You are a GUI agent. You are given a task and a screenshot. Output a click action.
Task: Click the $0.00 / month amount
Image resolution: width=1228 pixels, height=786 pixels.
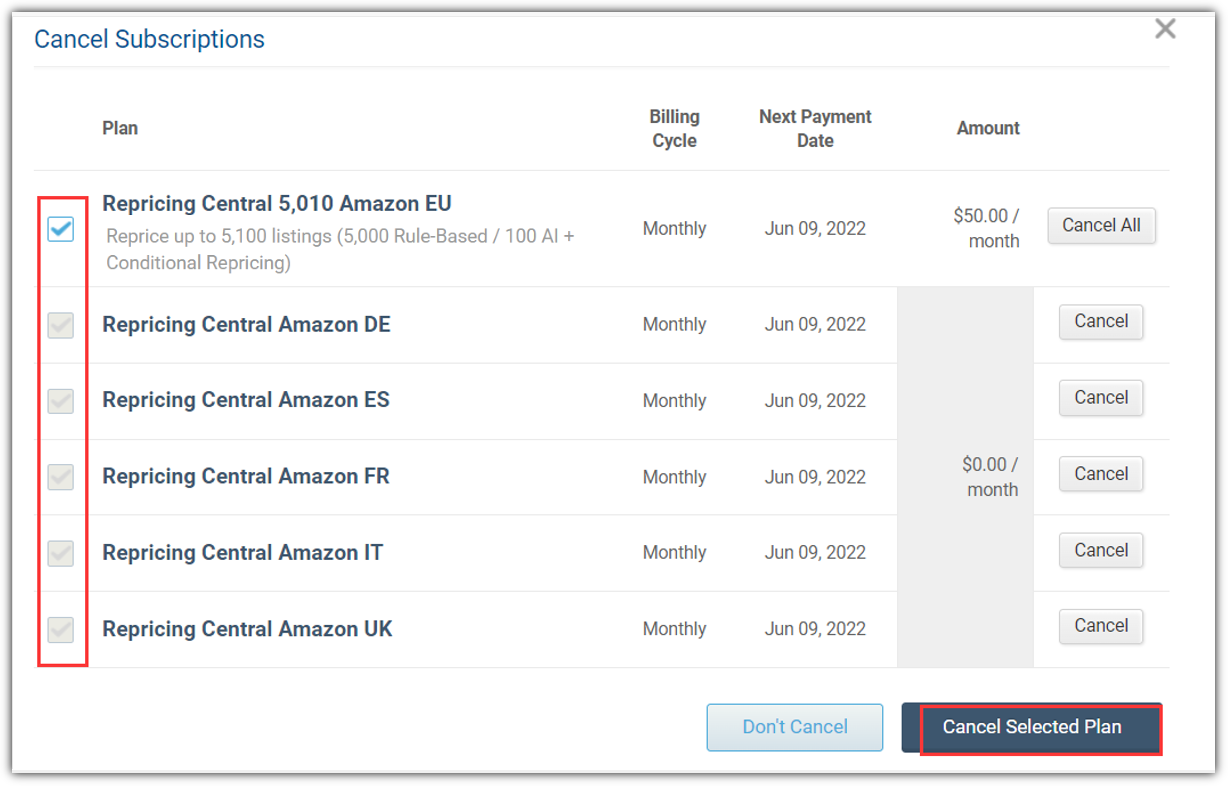(990, 477)
